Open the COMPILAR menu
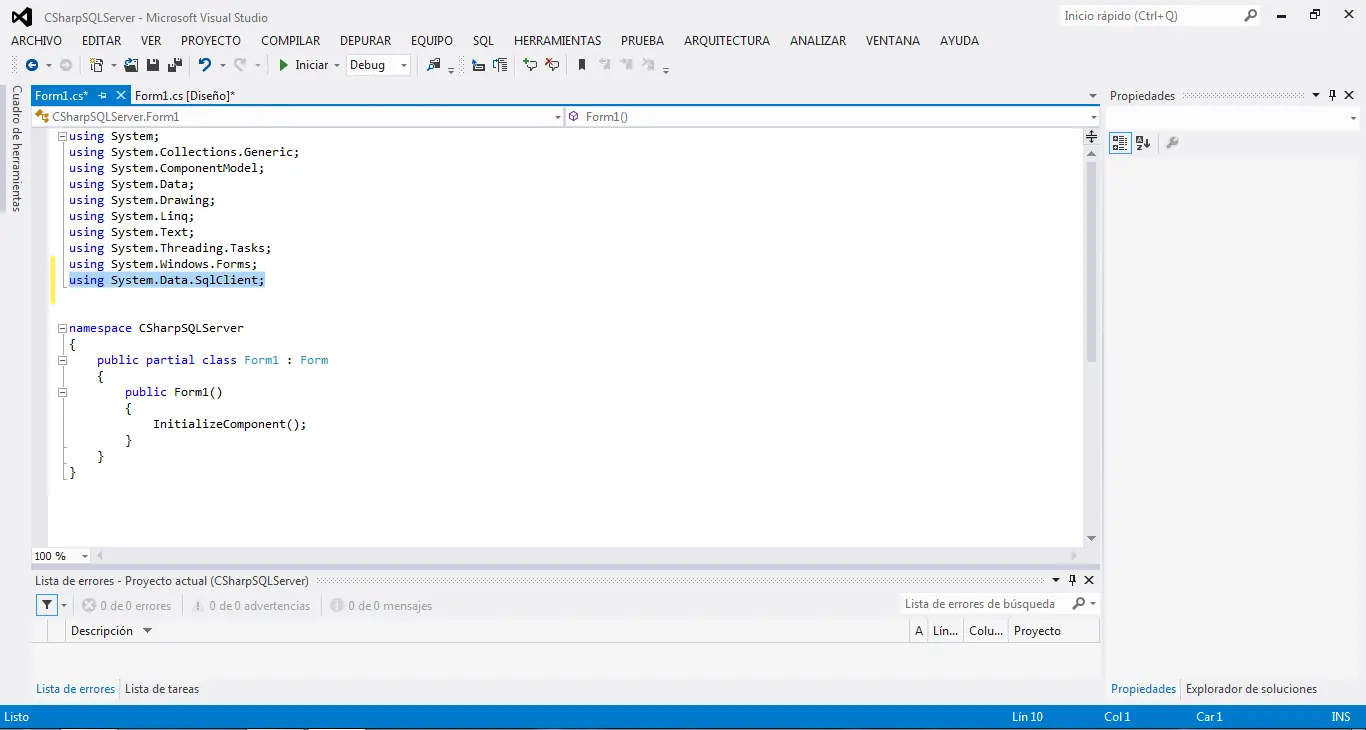 click(291, 41)
